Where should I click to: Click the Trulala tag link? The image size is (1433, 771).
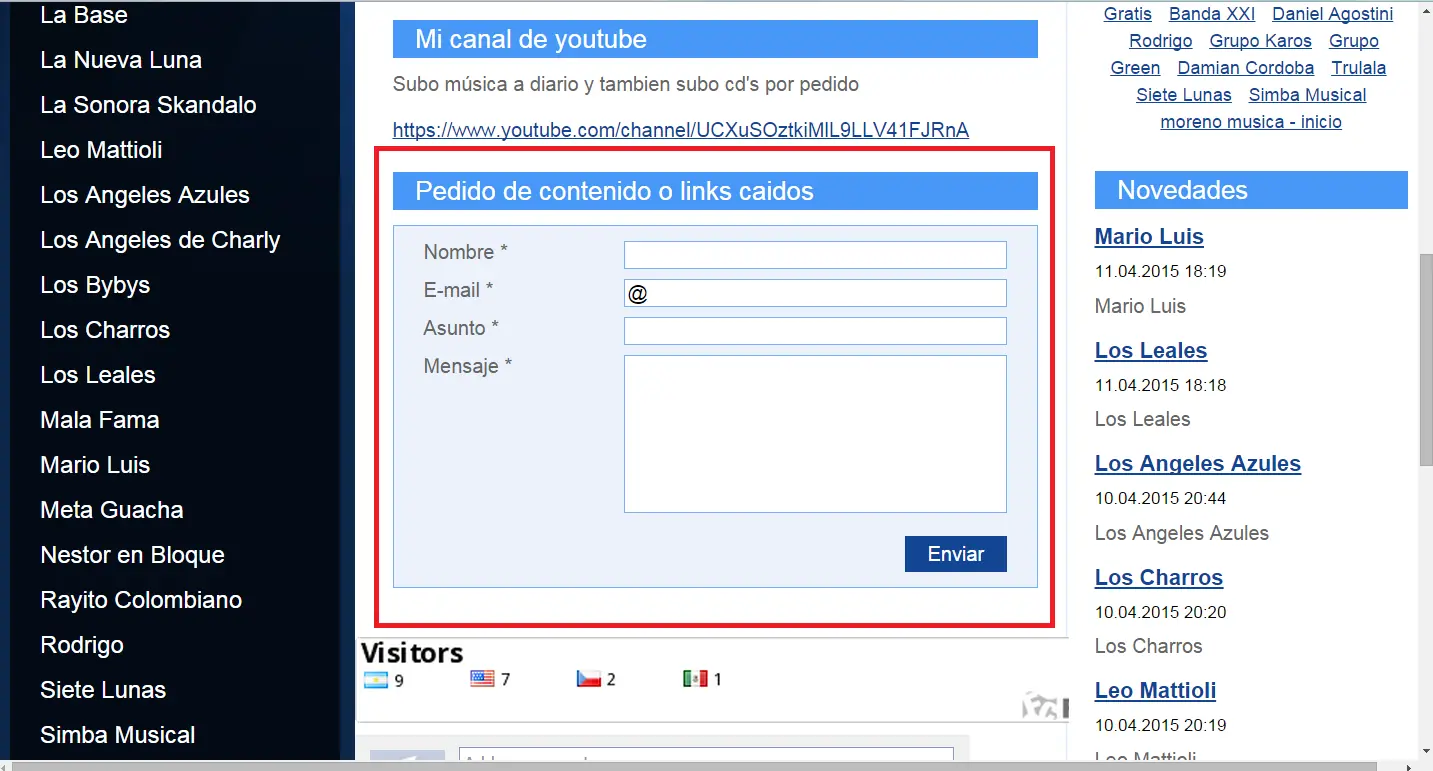pyautogui.click(x=1359, y=68)
